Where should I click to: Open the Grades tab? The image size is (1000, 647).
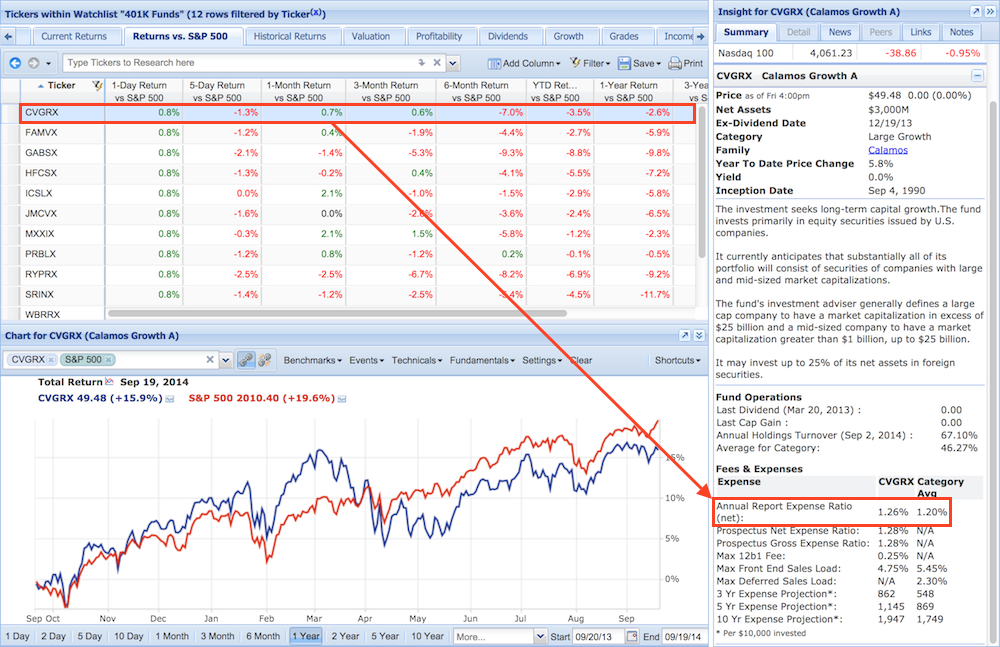[624, 36]
